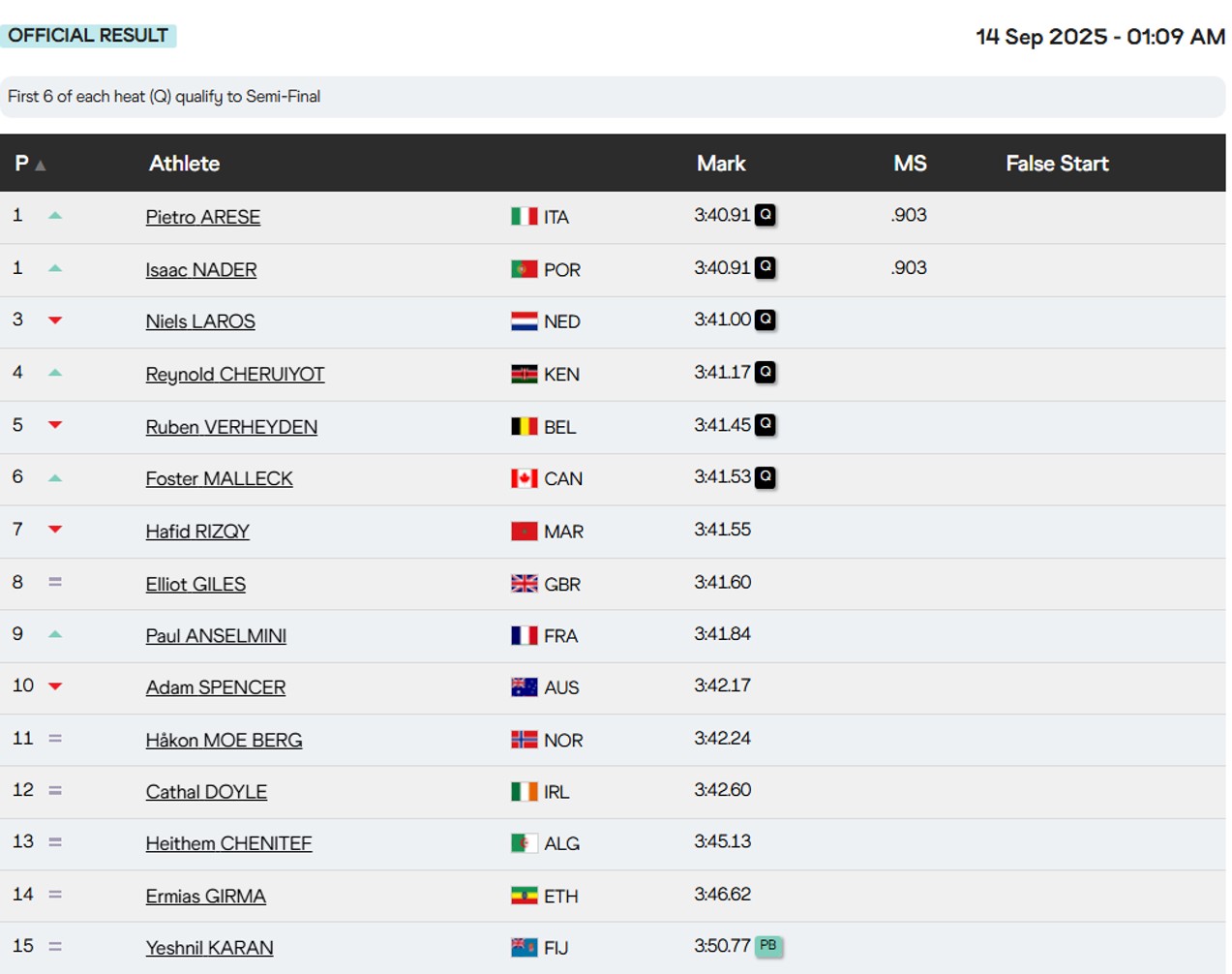Image resolution: width=1232 pixels, height=974 pixels.
Task: Click the Italy flag icon beside ITA
Action: pyautogui.click(x=524, y=217)
